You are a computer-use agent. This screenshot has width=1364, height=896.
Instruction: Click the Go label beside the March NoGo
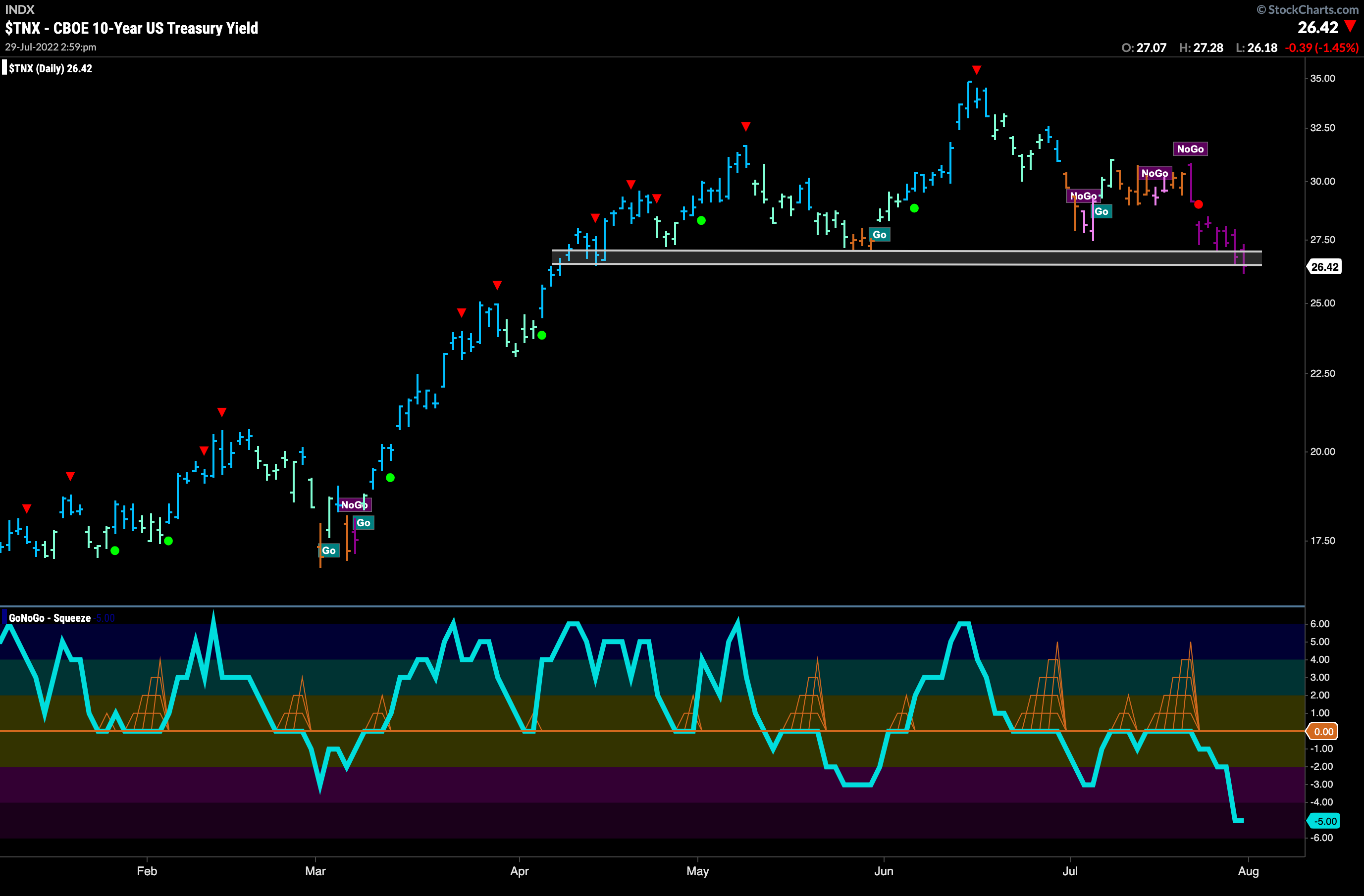(364, 522)
